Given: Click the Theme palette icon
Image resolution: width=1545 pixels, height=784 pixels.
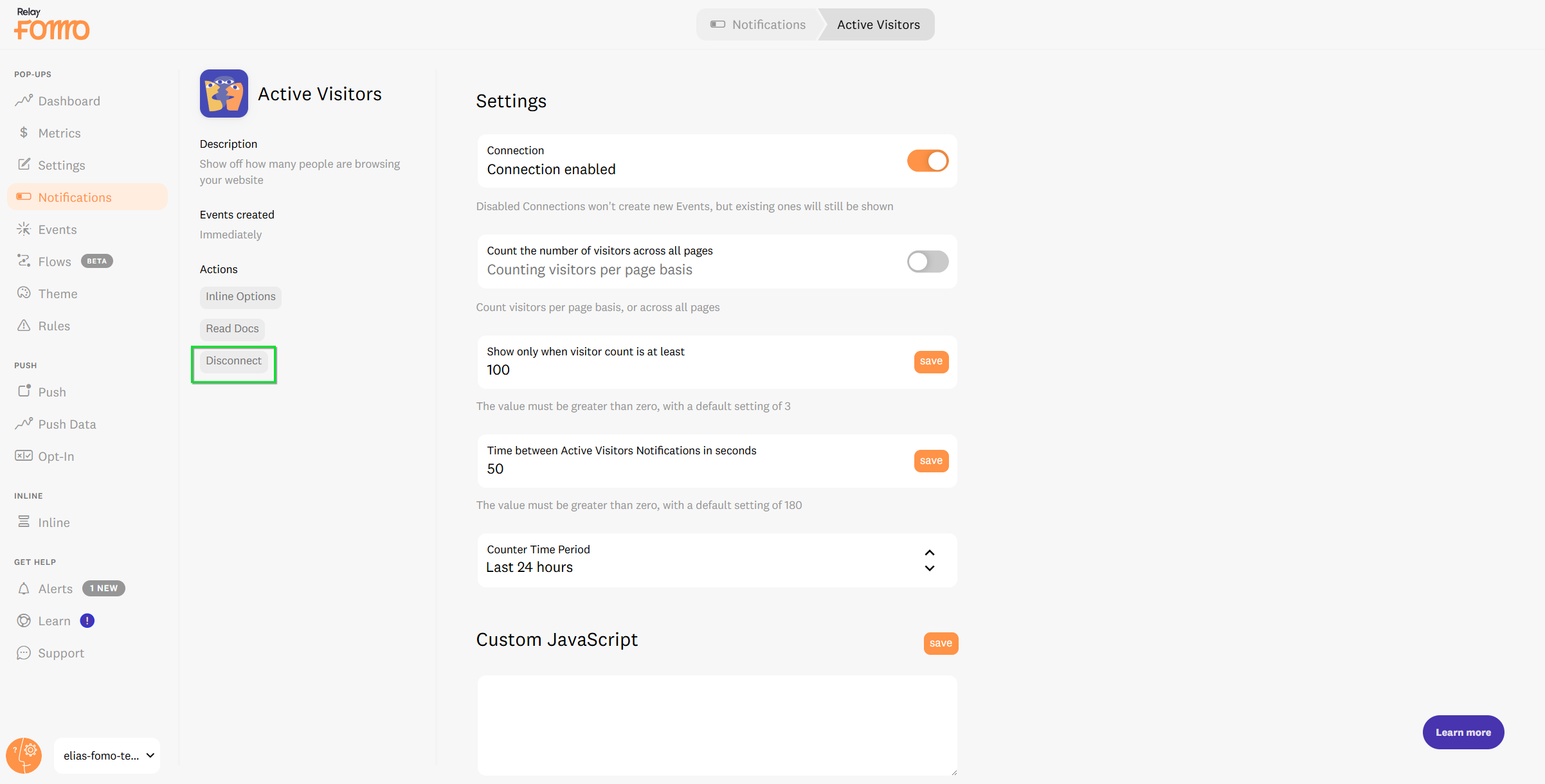Looking at the screenshot, I should pyautogui.click(x=24, y=293).
